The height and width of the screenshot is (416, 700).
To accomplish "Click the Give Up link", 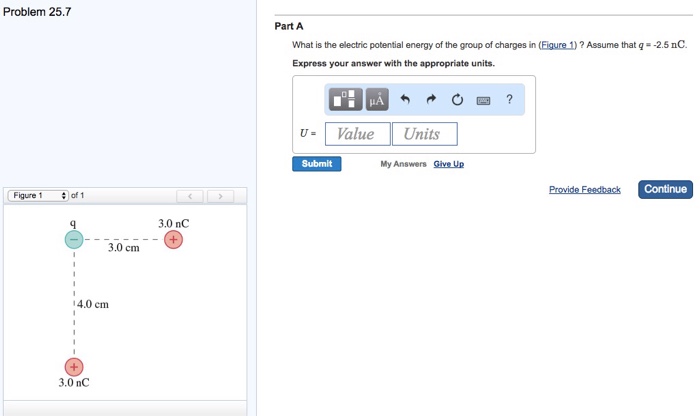I will pos(448,164).
